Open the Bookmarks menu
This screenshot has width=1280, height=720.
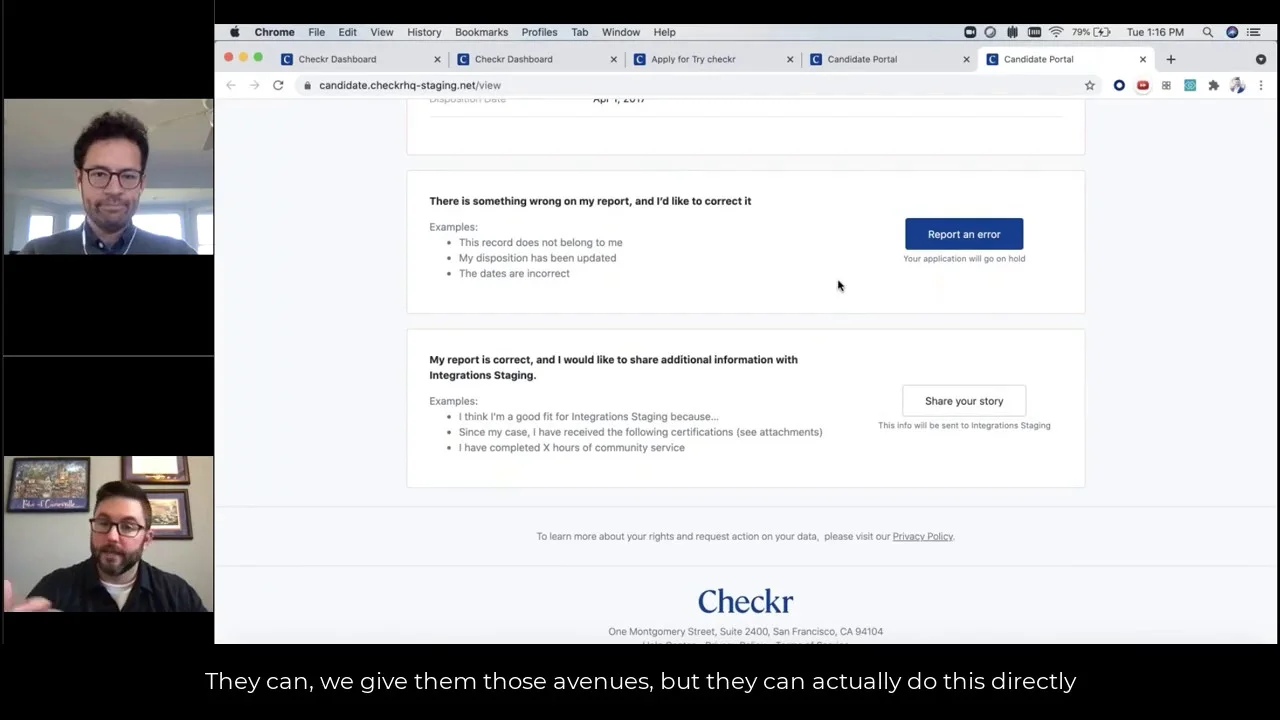pyautogui.click(x=481, y=32)
